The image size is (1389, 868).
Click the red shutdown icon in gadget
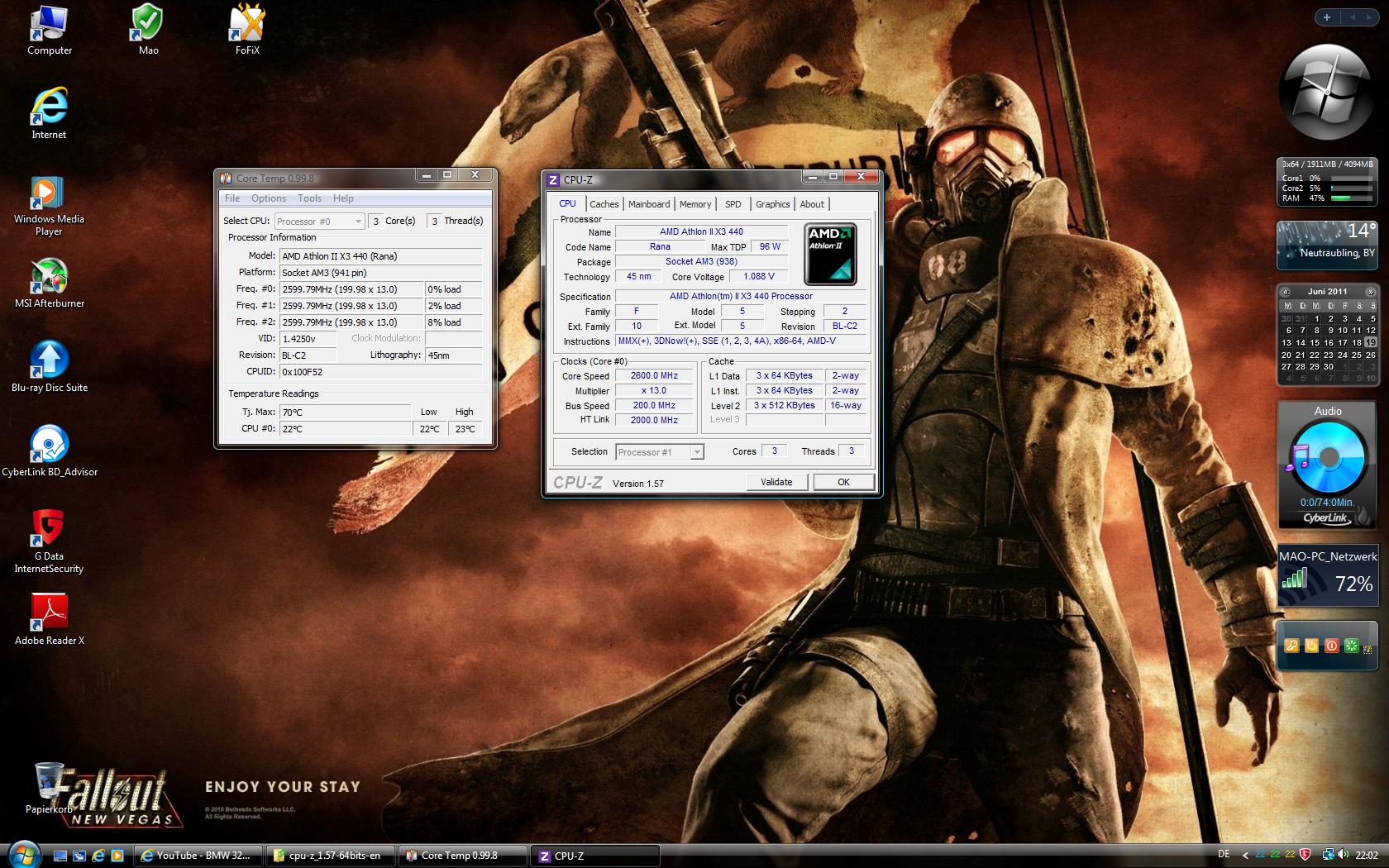[1331, 646]
